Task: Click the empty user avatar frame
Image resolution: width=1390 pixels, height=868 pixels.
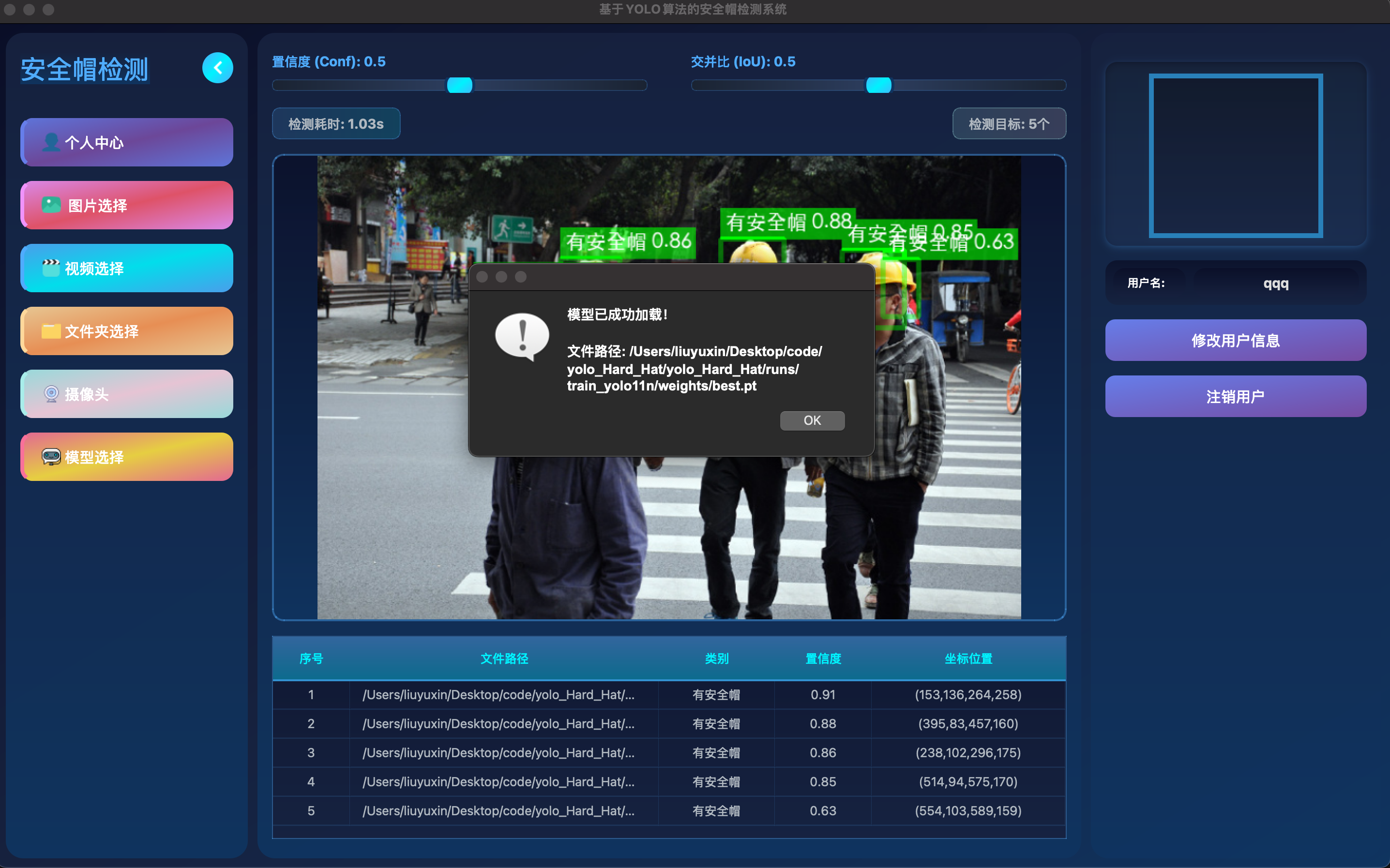Action: click(x=1236, y=156)
